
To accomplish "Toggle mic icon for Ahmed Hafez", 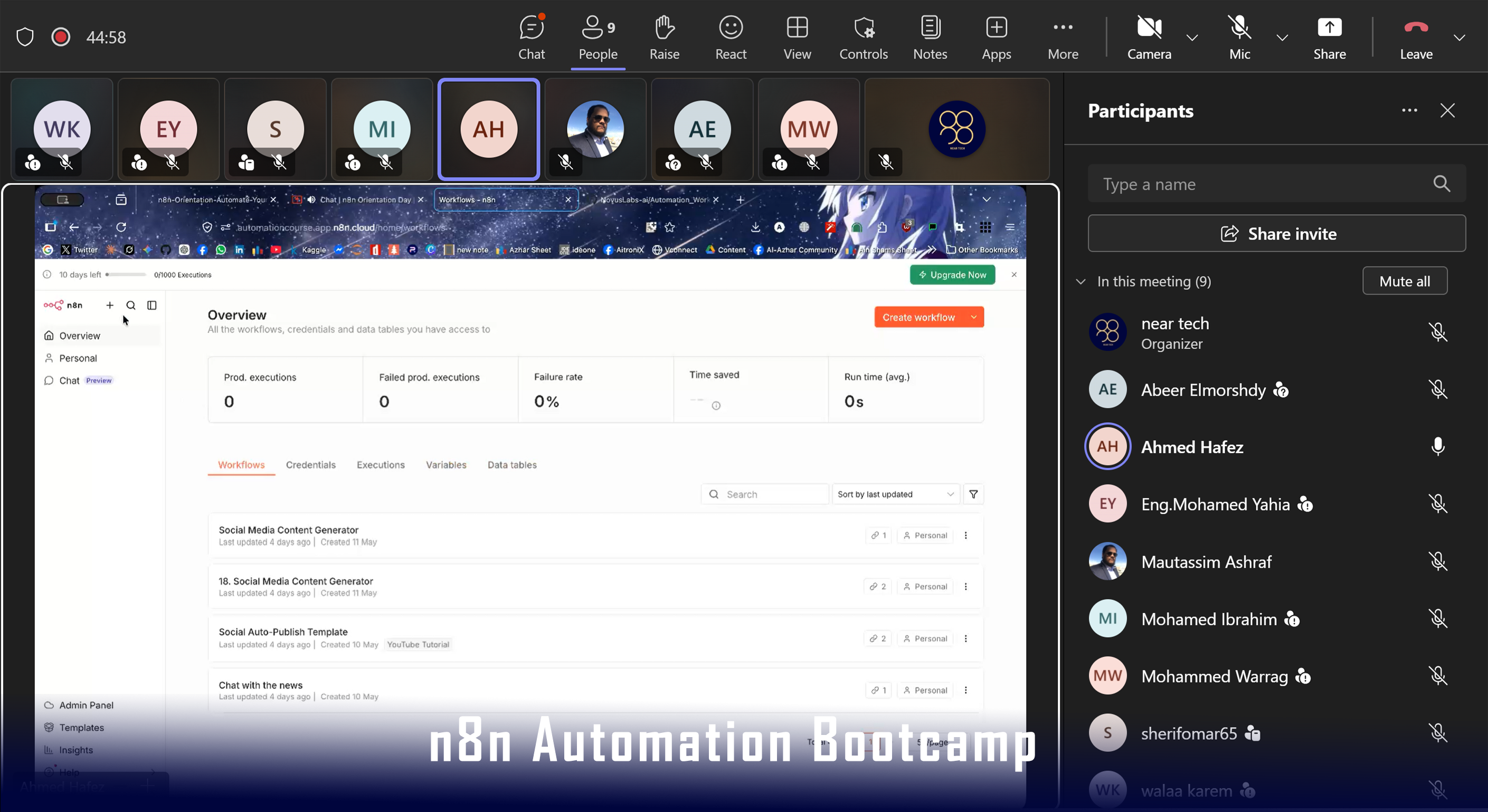I will click(x=1438, y=446).
